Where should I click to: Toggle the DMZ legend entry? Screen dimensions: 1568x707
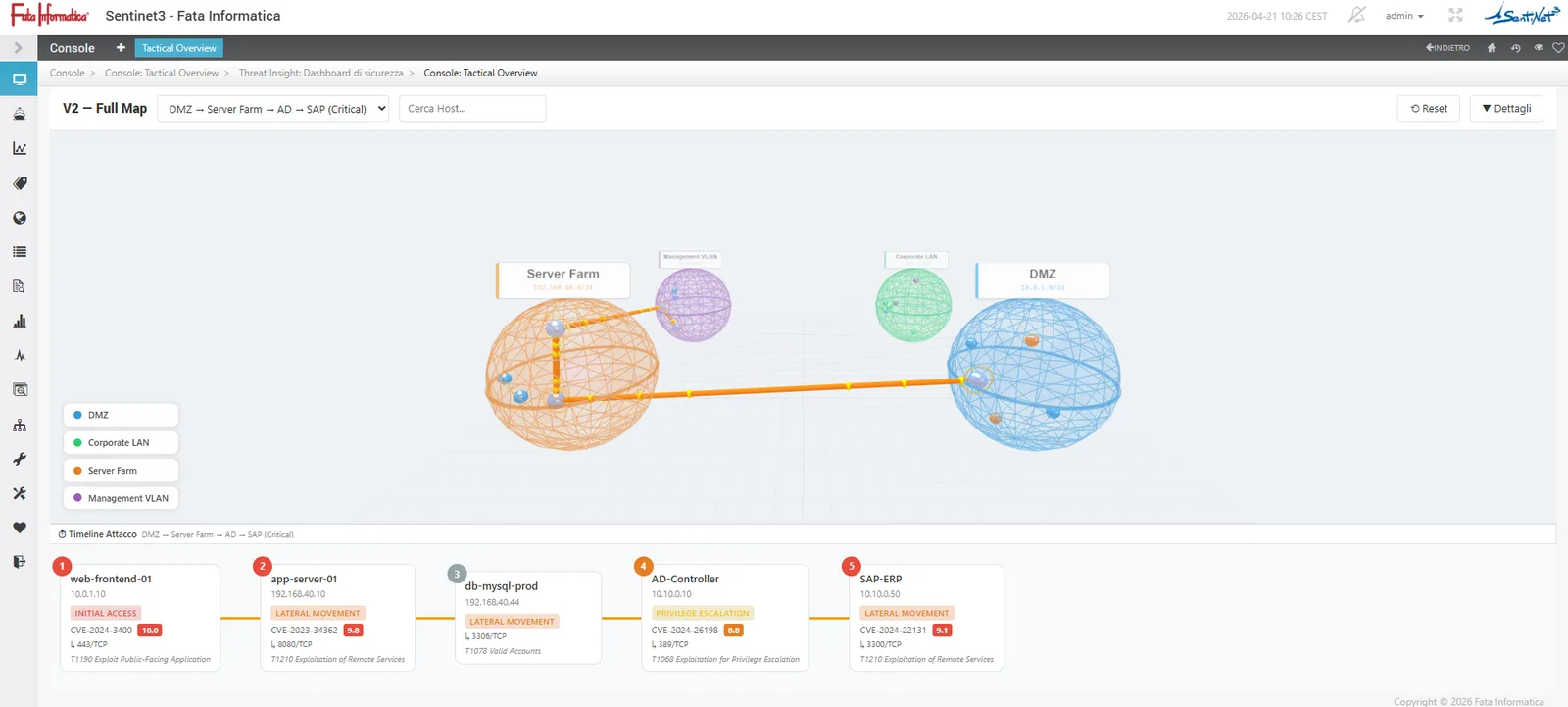122,415
